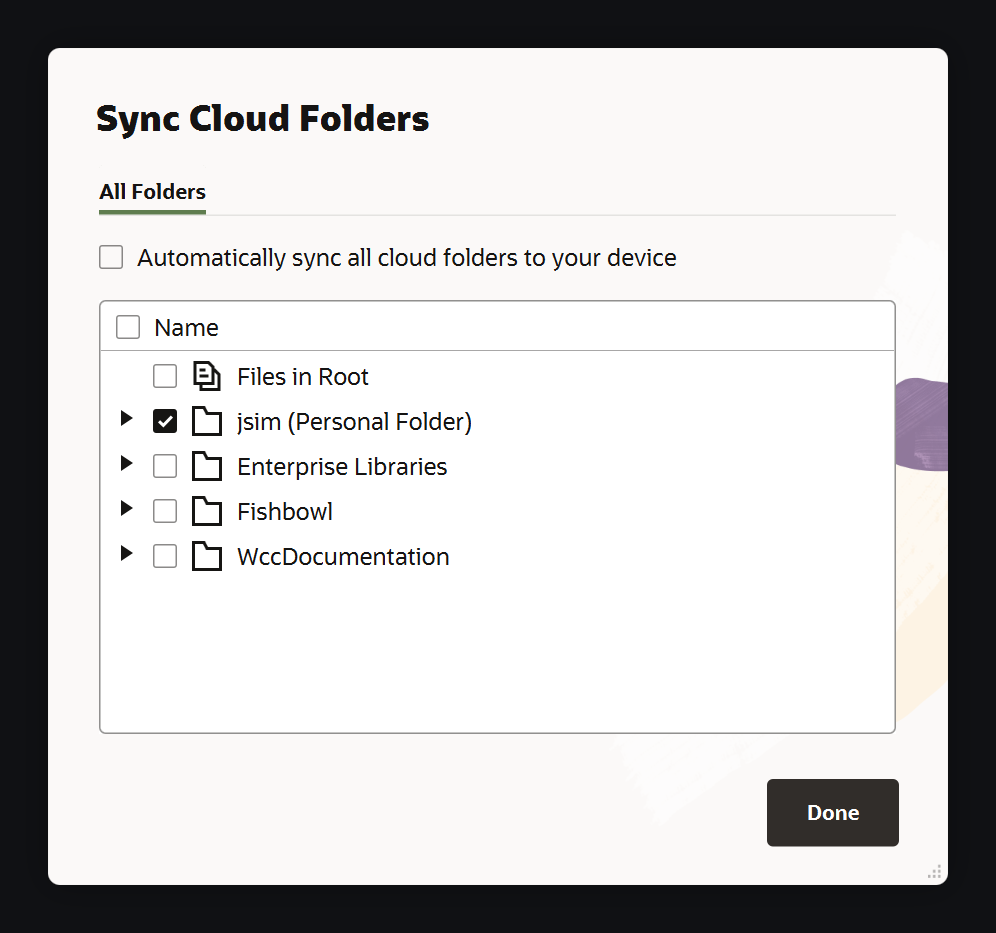Click the Files in Root document icon
Image resolution: width=996 pixels, height=933 pixels.
pyautogui.click(x=206, y=376)
